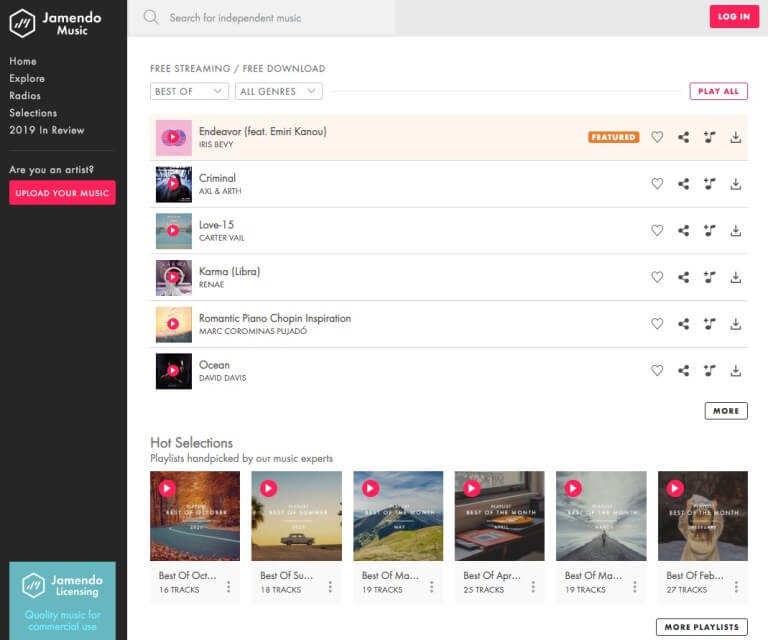The width and height of the screenshot is (768, 640).
Task: Open options menu for Best Of Feb playlist
Action: 736,587
